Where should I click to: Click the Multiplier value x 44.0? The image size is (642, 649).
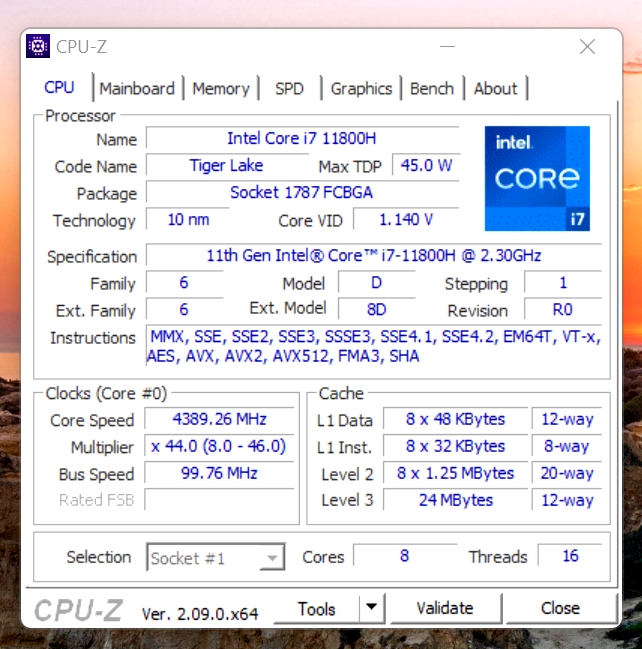coord(219,446)
